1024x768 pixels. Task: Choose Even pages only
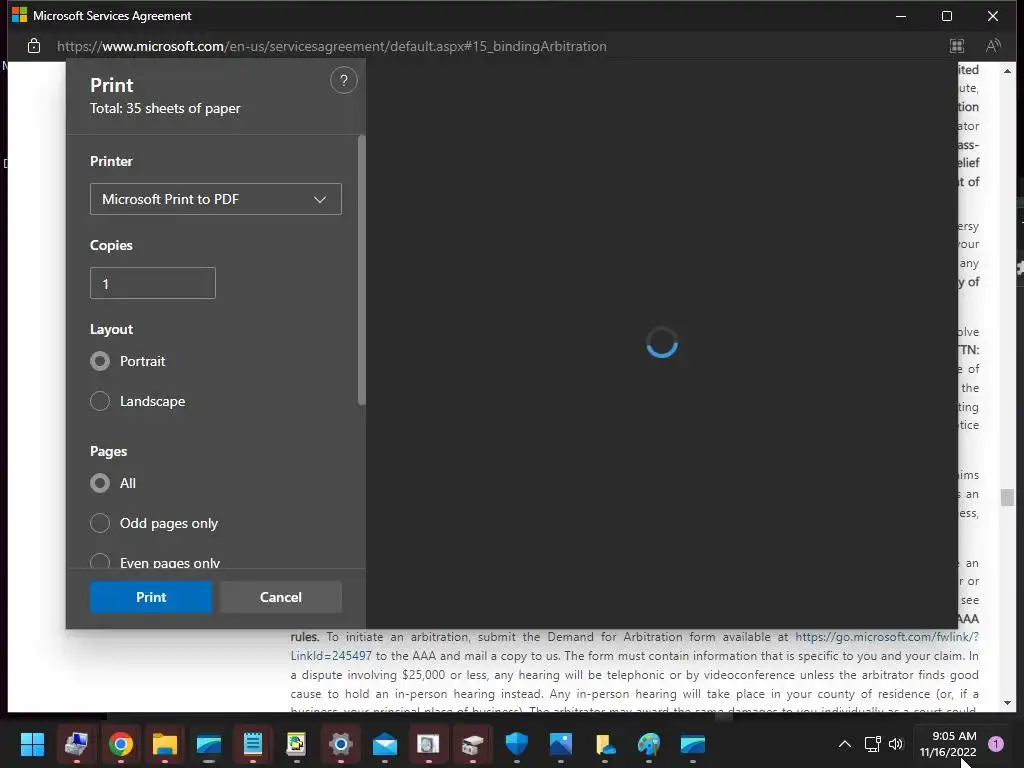(100, 562)
